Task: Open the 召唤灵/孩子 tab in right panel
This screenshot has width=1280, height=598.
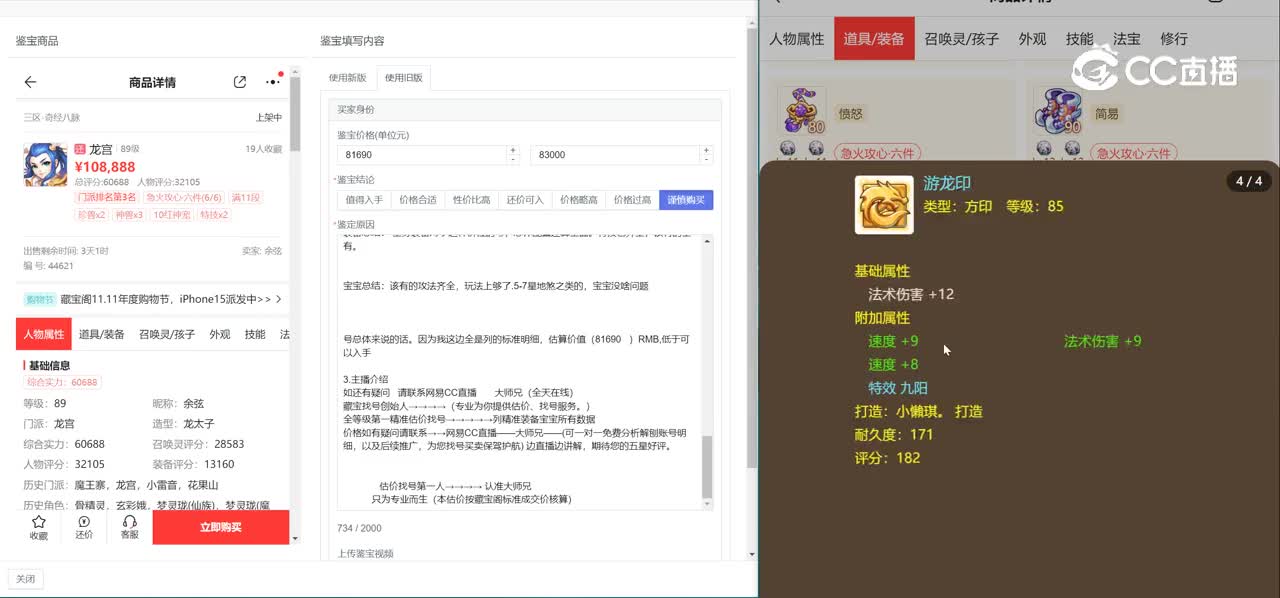Action: click(960, 39)
